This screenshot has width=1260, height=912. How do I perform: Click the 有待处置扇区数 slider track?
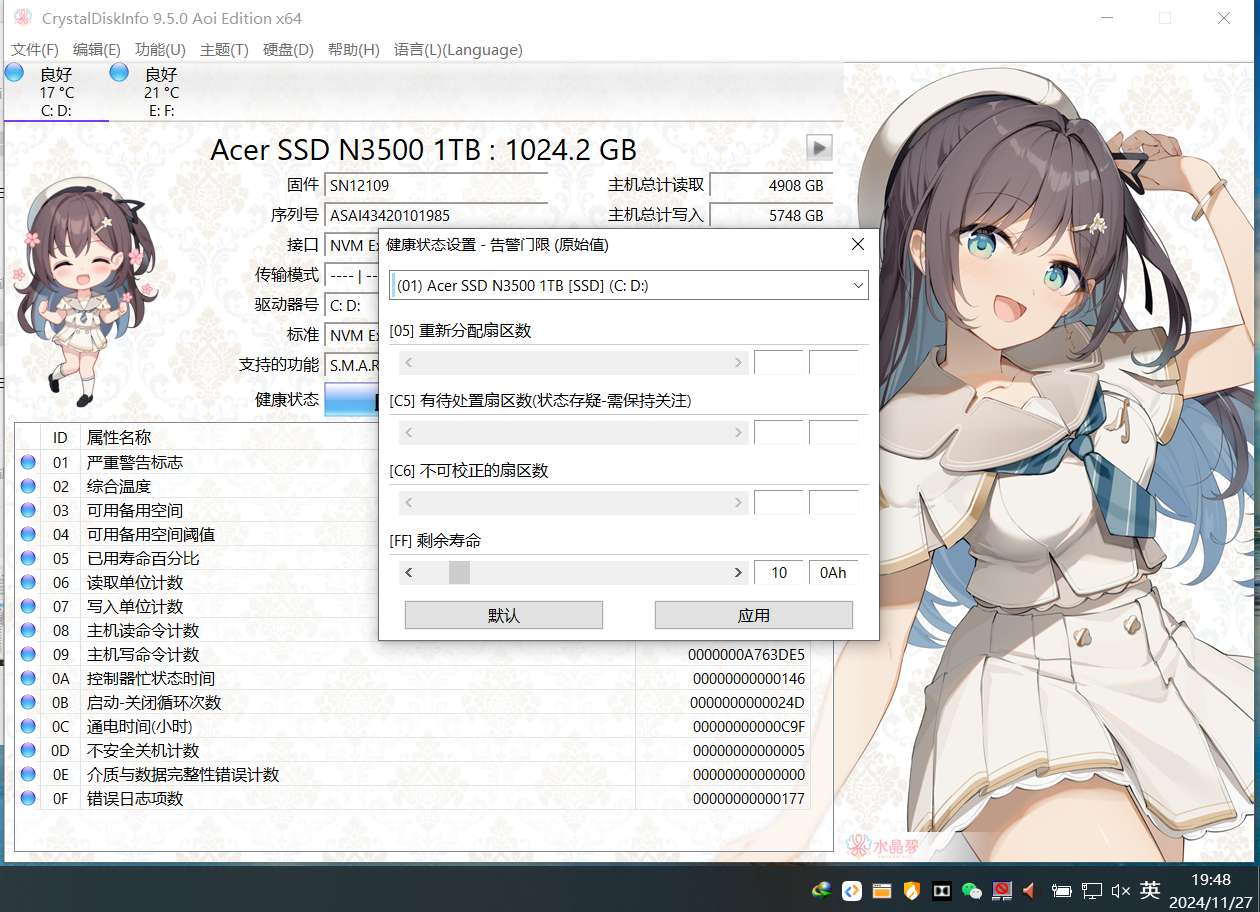tap(574, 432)
